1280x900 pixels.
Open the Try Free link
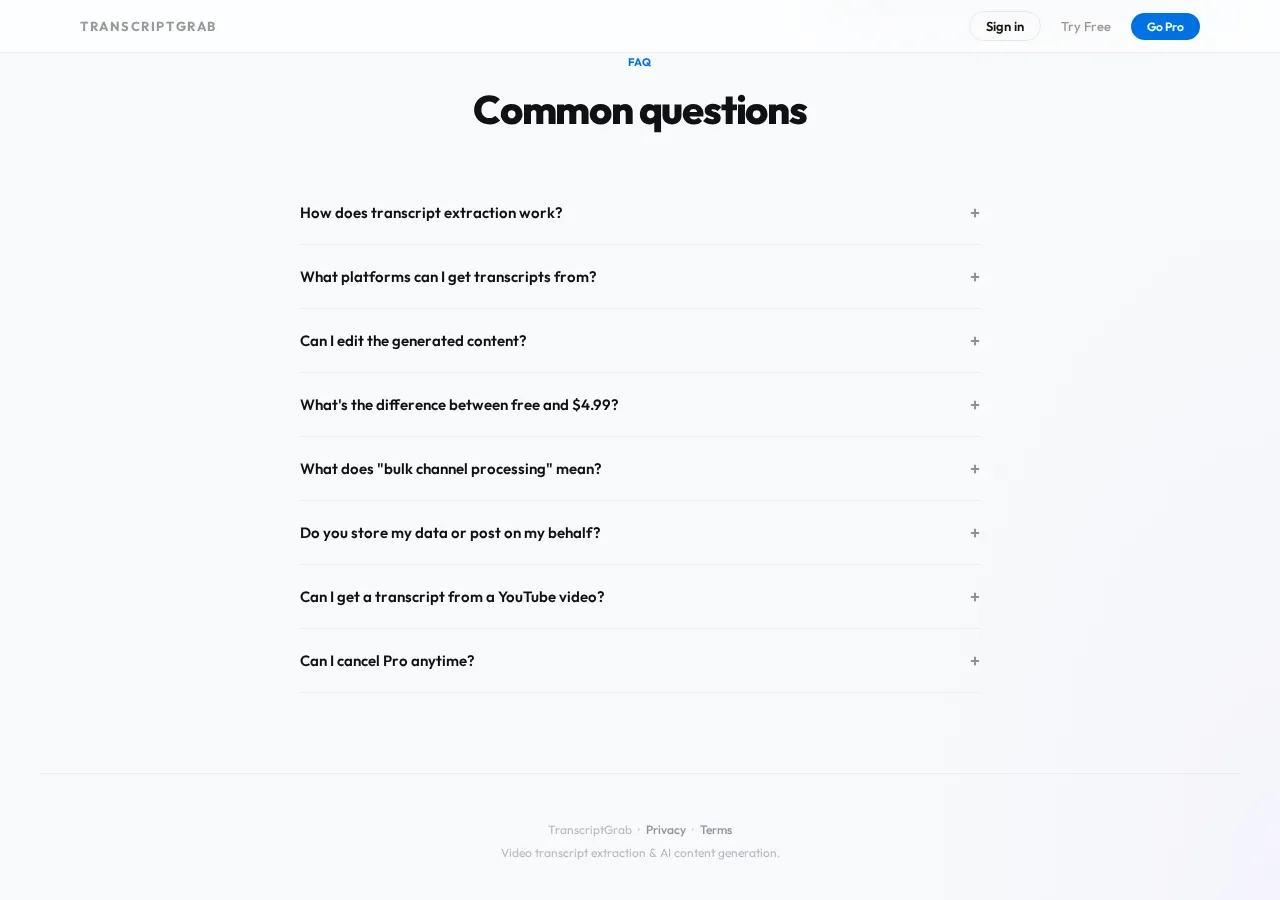click(1086, 27)
